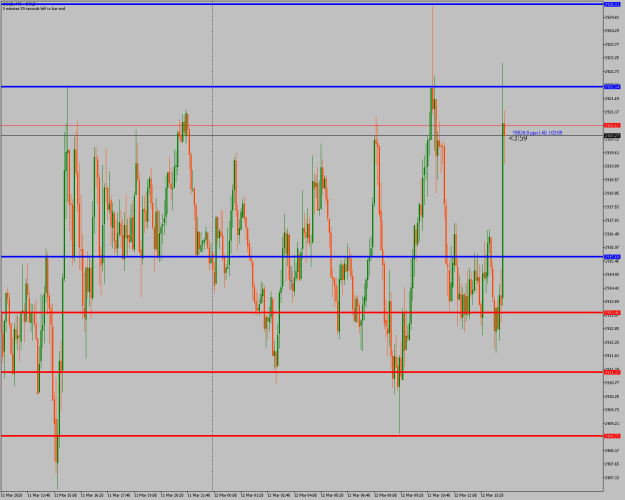Click the lowest red price tag on price scale
The width and height of the screenshot is (625, 500).
point(612,436)
